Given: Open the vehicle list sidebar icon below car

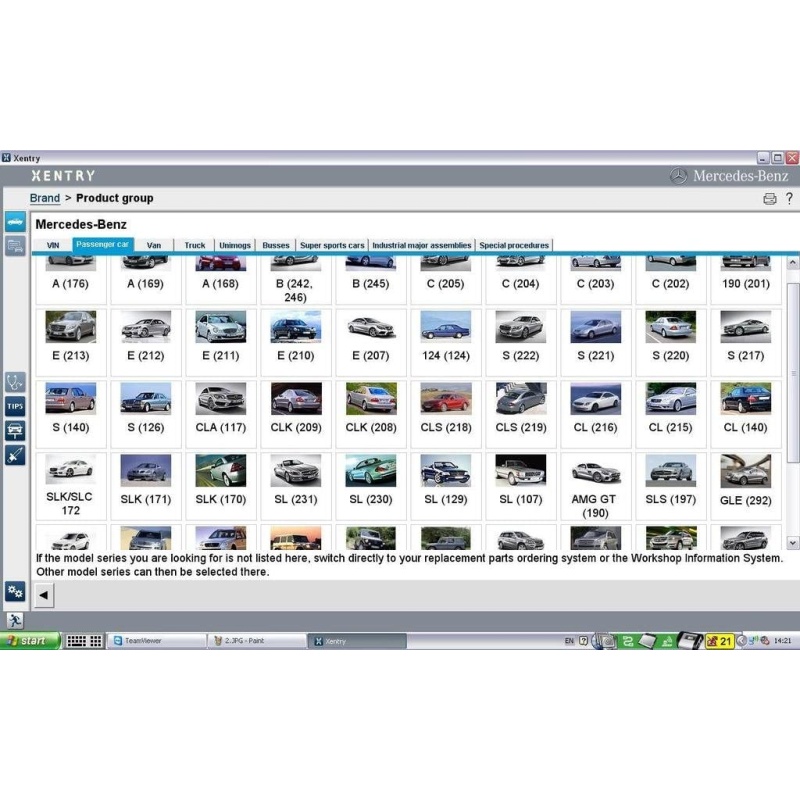Looking at the screenshot, I should tap(15, 246).
